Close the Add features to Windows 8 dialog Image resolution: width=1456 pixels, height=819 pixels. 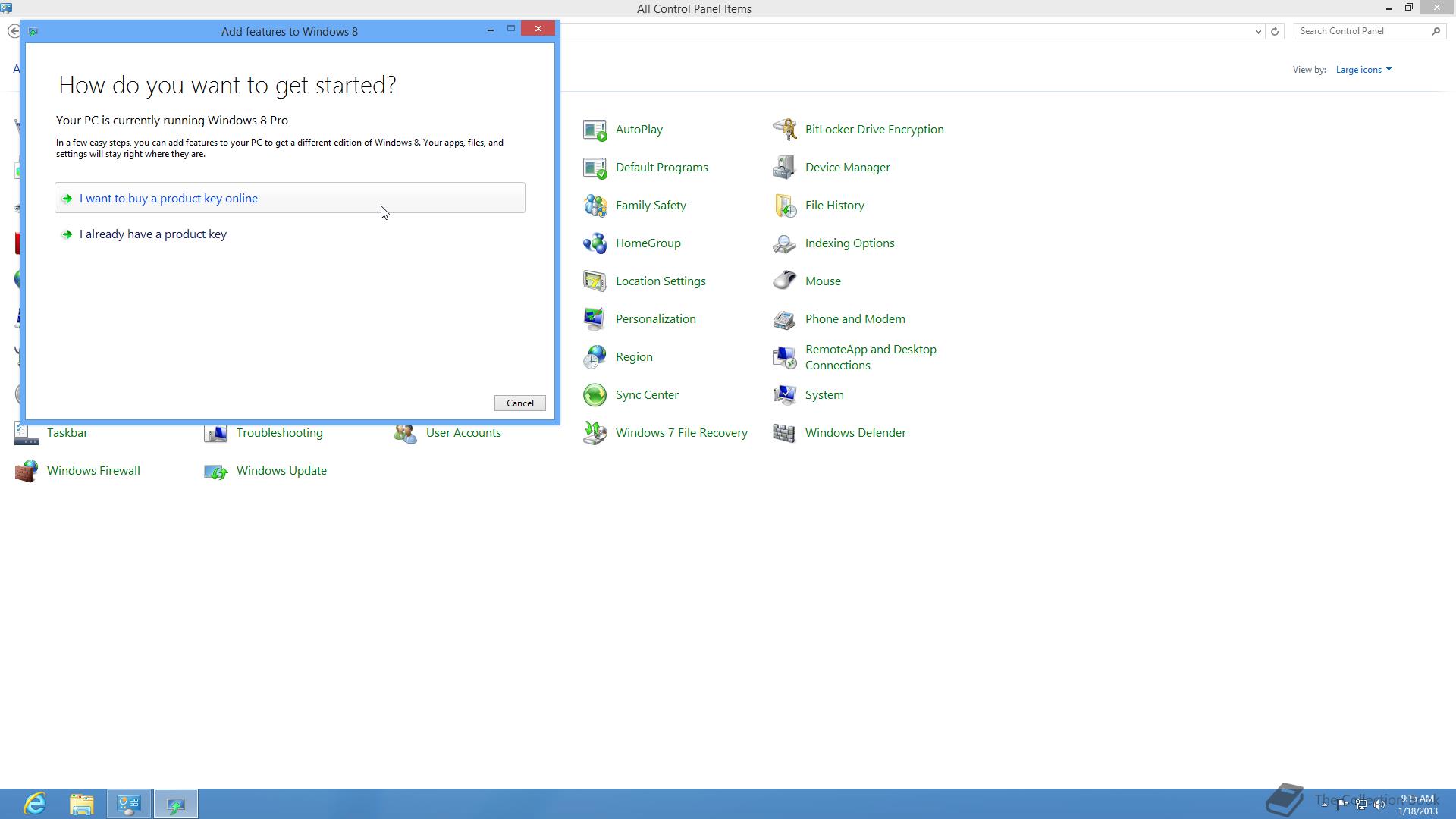point(538,29)
